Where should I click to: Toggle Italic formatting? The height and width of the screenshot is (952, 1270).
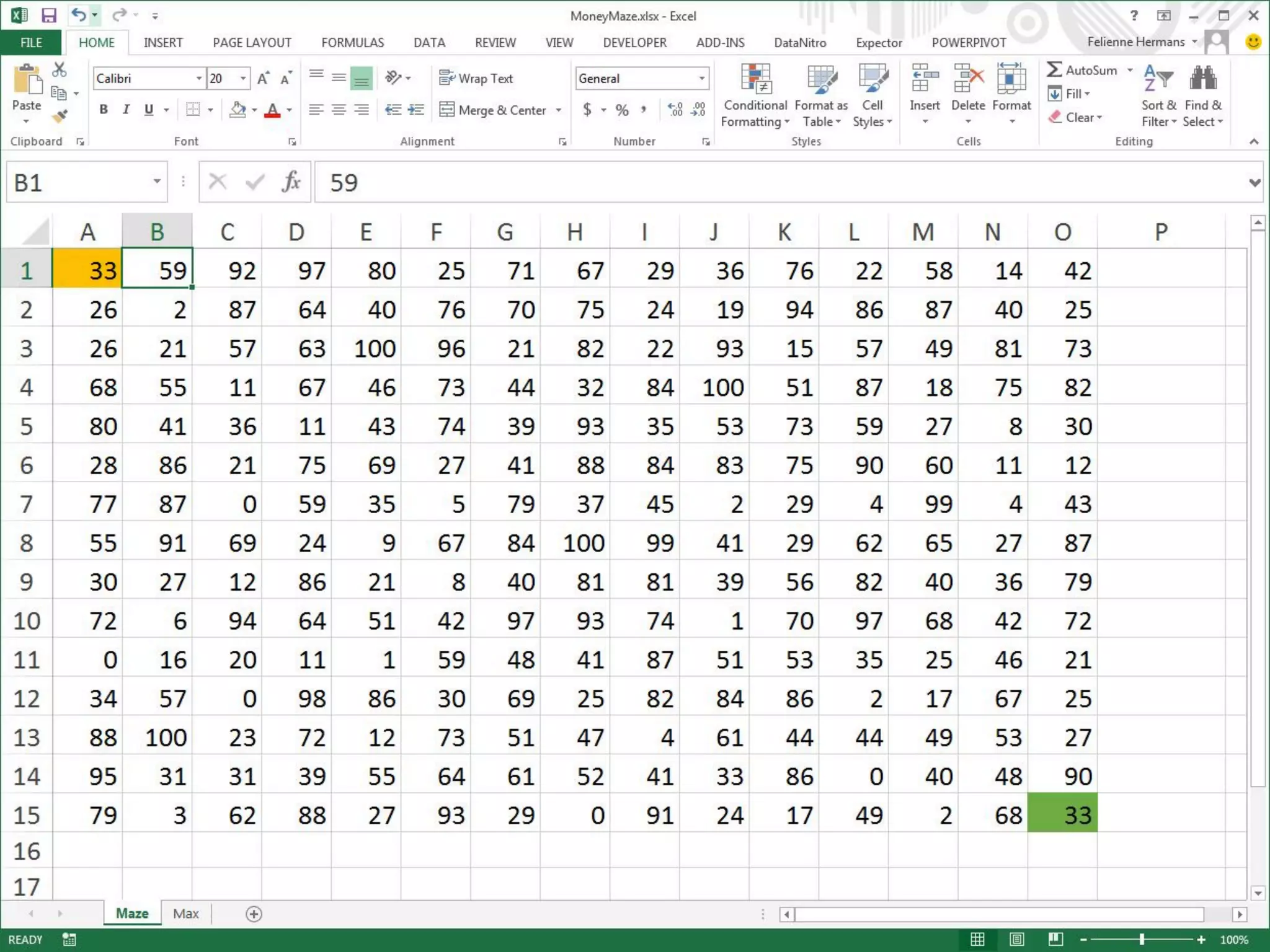pyautogui.click(x=126, y=110)
